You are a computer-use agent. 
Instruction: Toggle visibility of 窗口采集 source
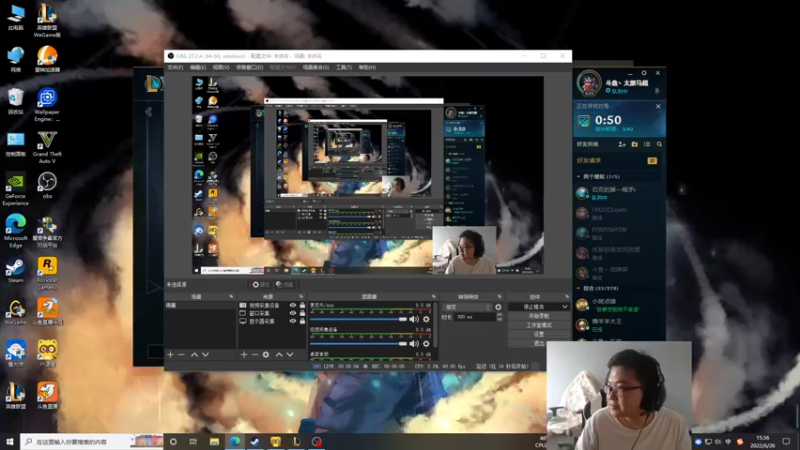click(293, 313)
